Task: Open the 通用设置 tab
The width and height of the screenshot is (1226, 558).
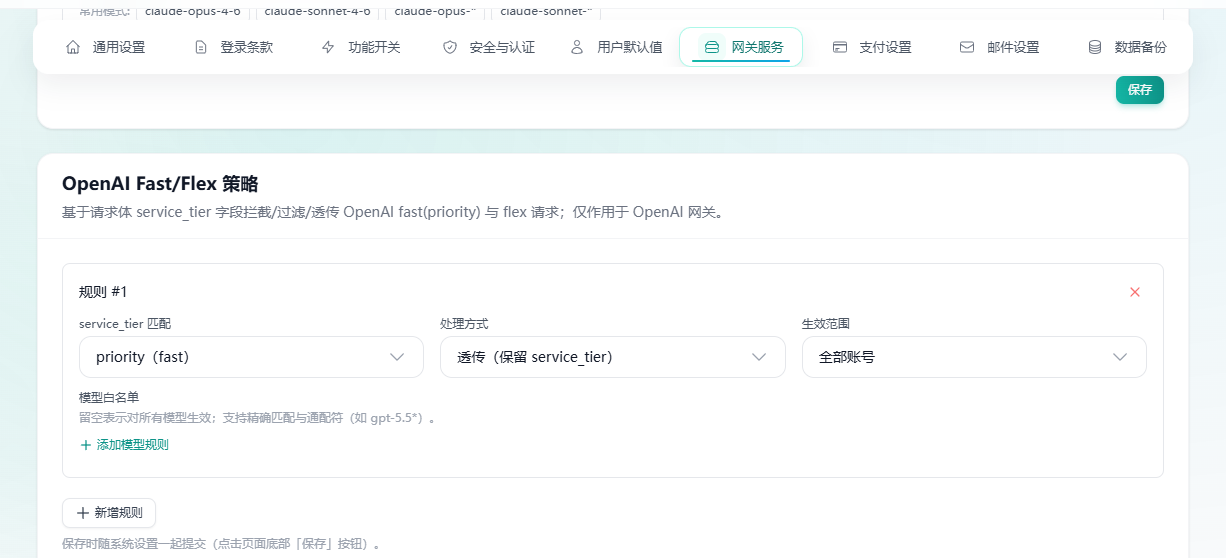Action: point(105,47)
